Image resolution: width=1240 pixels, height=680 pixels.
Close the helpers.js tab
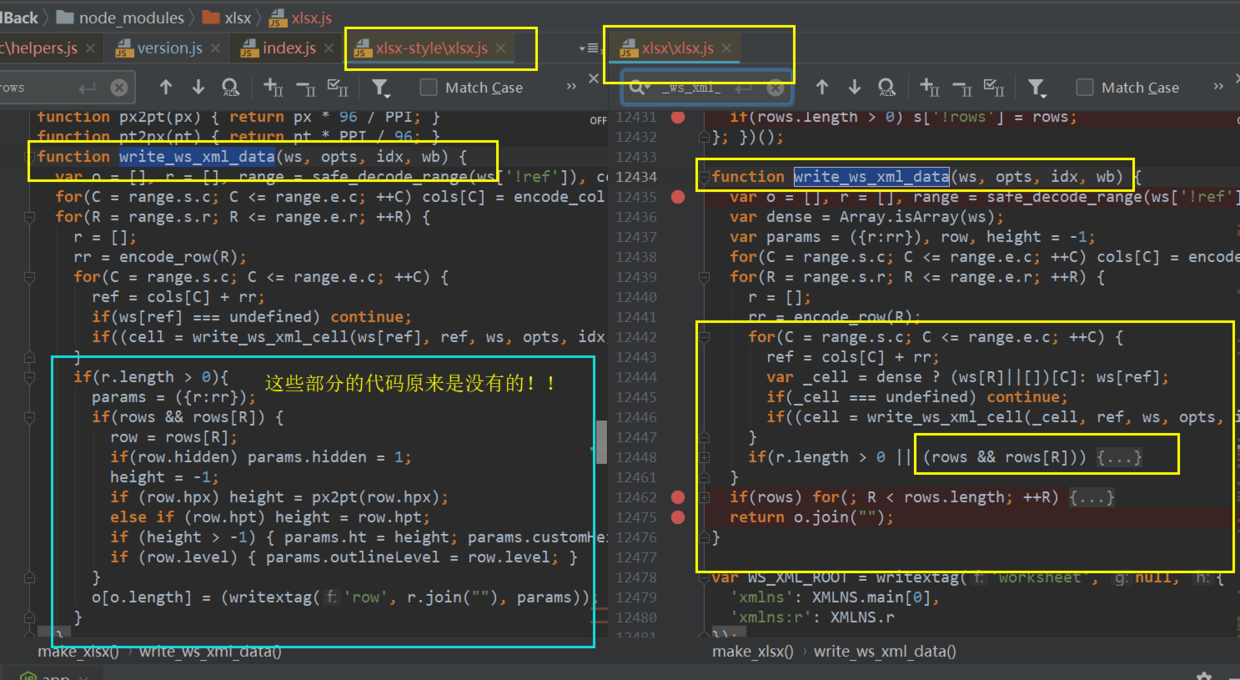pos(90,48)
